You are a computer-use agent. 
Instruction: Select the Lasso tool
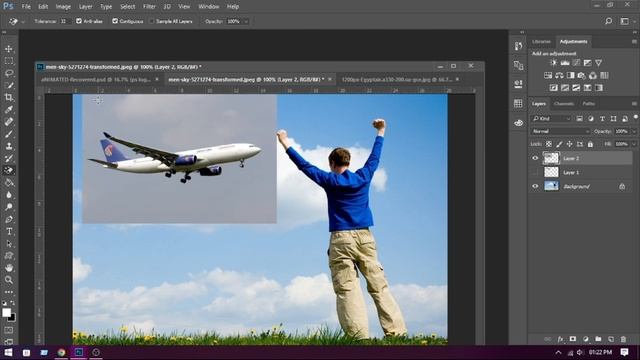(9, 73)
